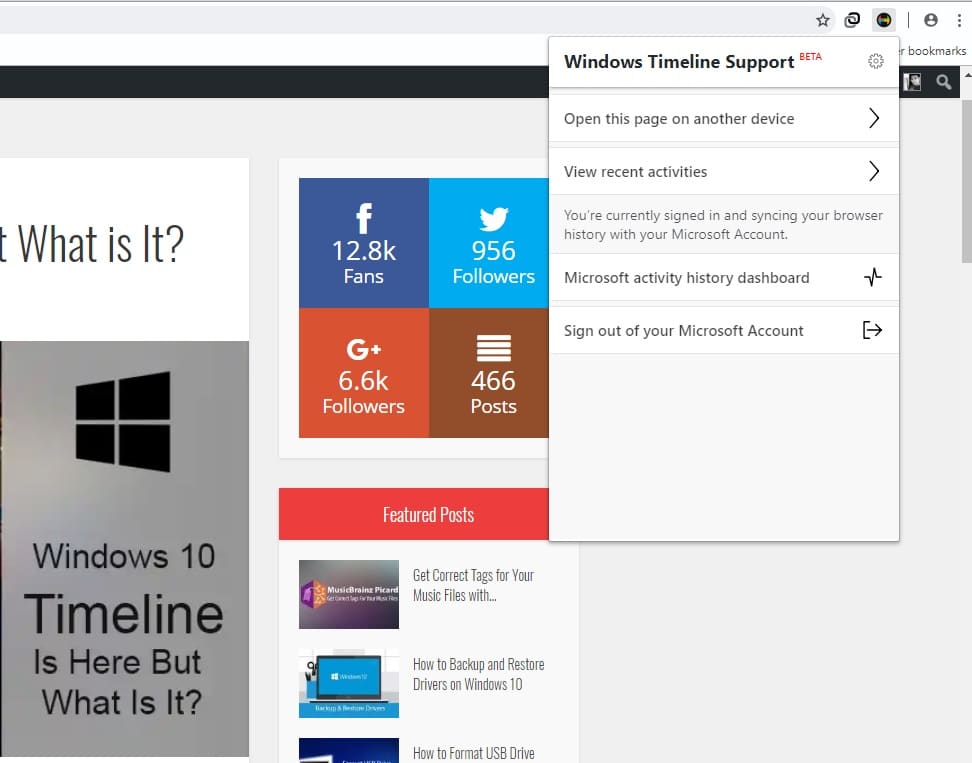Viewport: 972px width, 763px height.
Task: Select Open this page on another device
Action: [724, 118]
